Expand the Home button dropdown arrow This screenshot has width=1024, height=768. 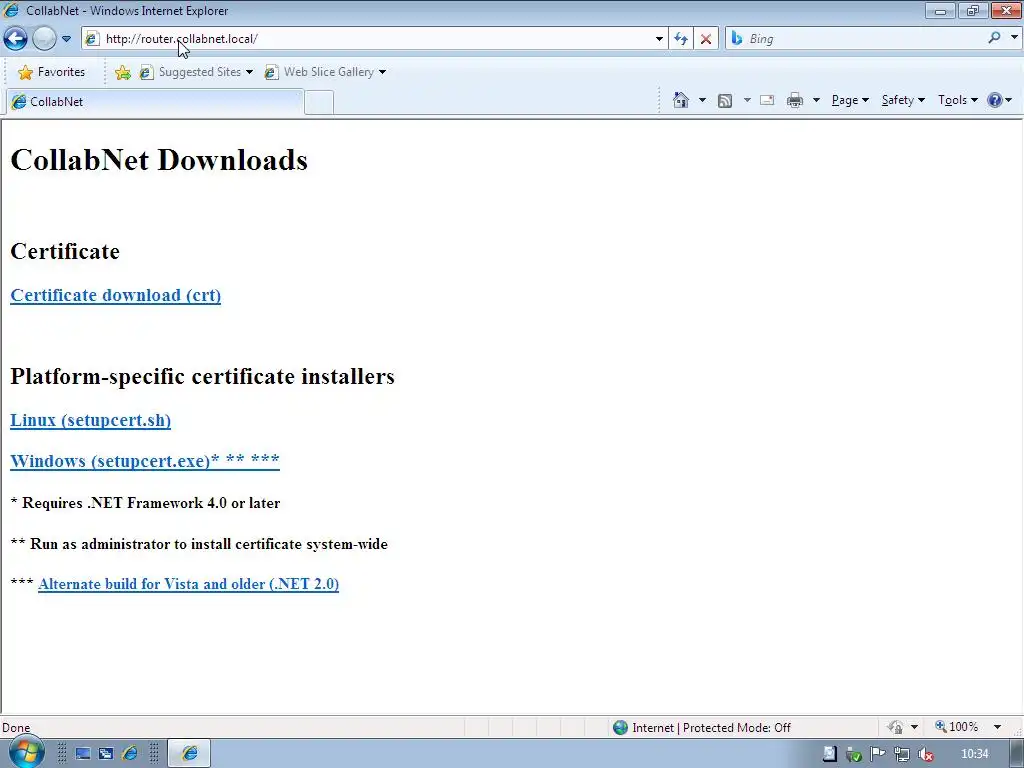[702, 100]
